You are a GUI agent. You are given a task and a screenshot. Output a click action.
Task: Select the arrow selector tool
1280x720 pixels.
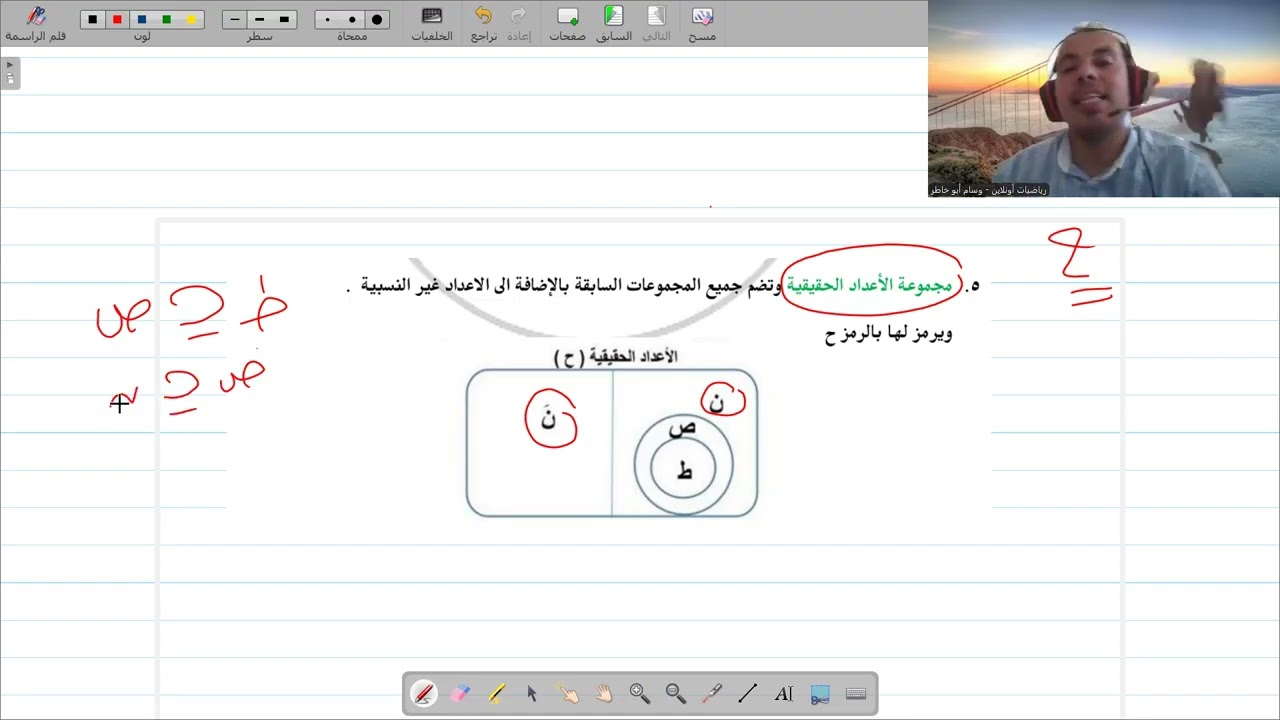pos(532,693)
